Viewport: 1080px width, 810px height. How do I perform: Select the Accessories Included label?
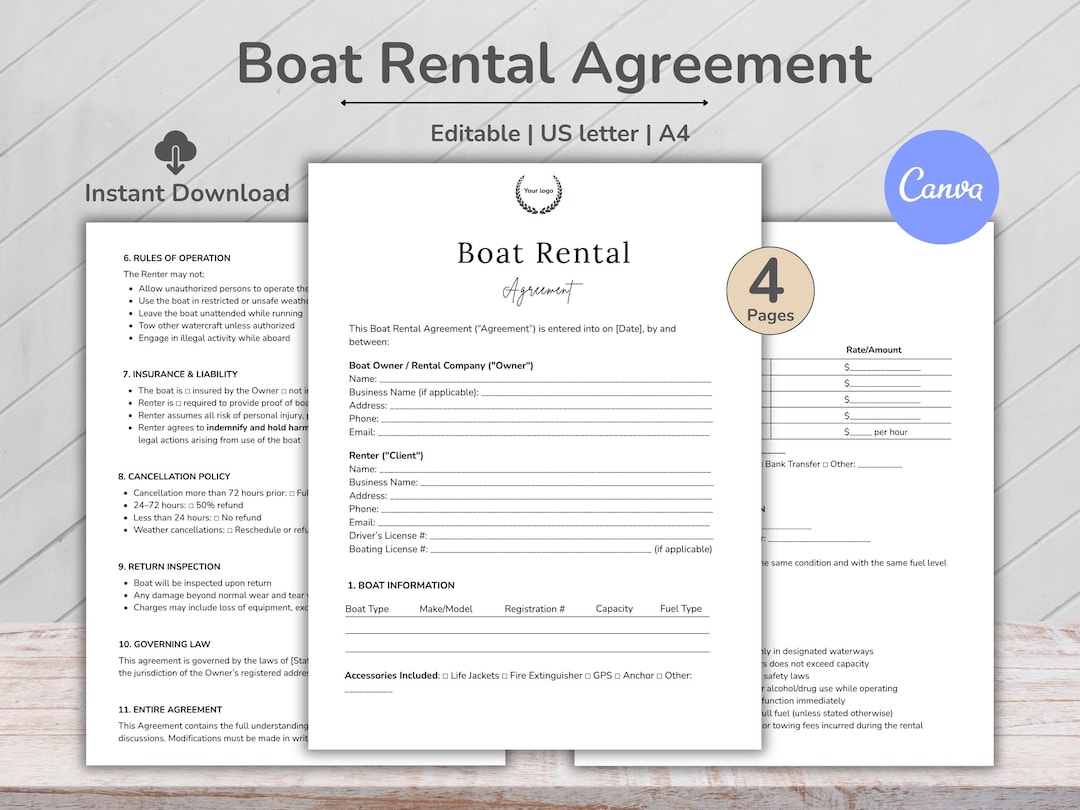391,676
